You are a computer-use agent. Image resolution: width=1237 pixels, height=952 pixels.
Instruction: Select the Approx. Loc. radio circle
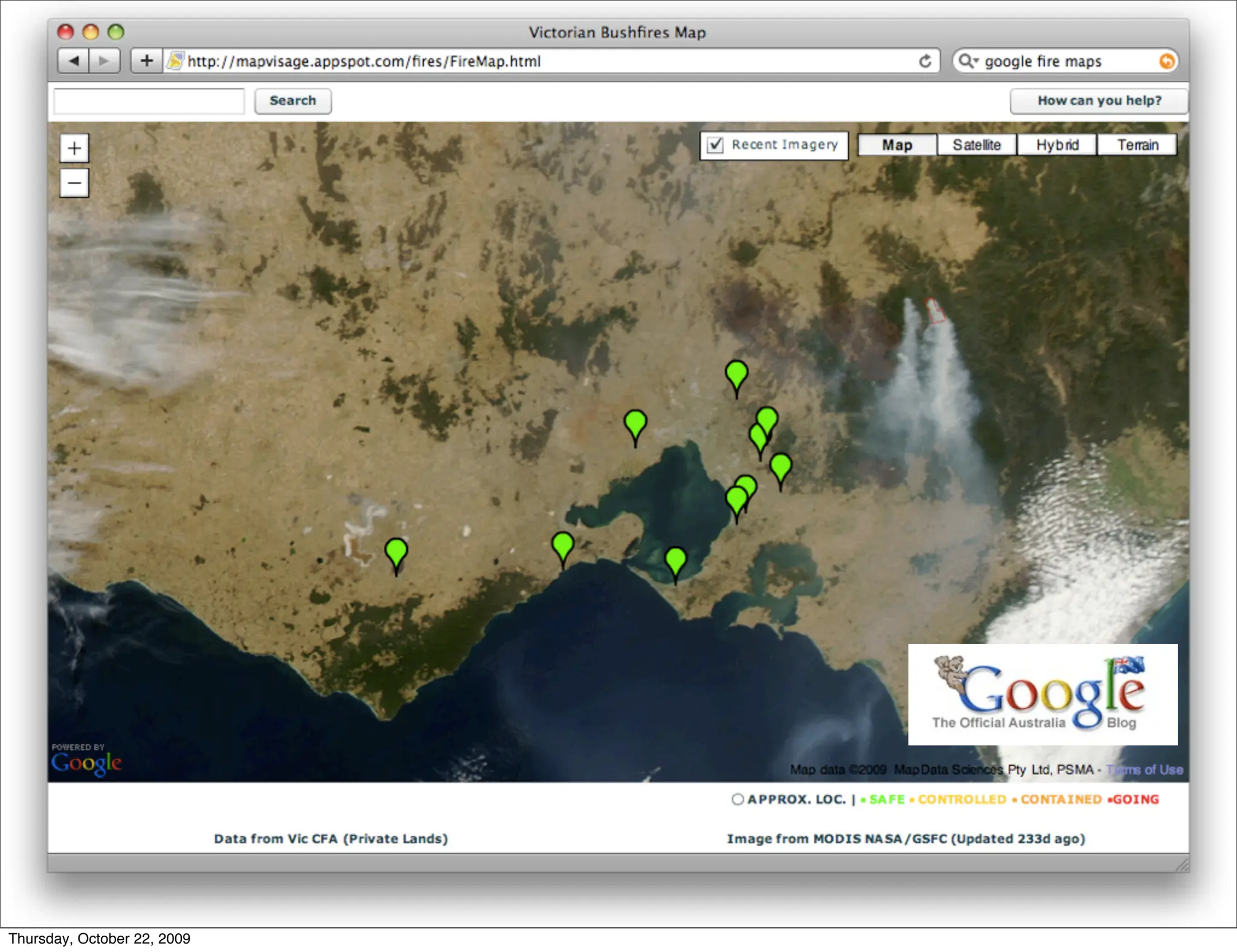(x=737, y=799)
